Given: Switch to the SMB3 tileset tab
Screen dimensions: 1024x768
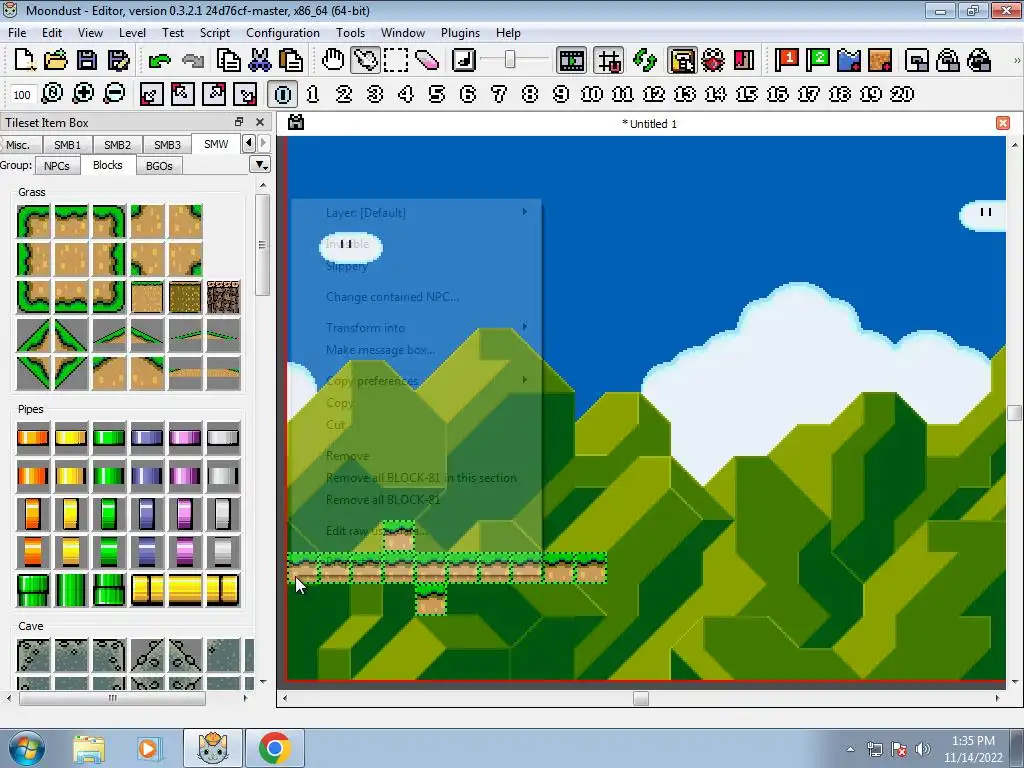Looking at the screenshot, I should pos(167,144).
